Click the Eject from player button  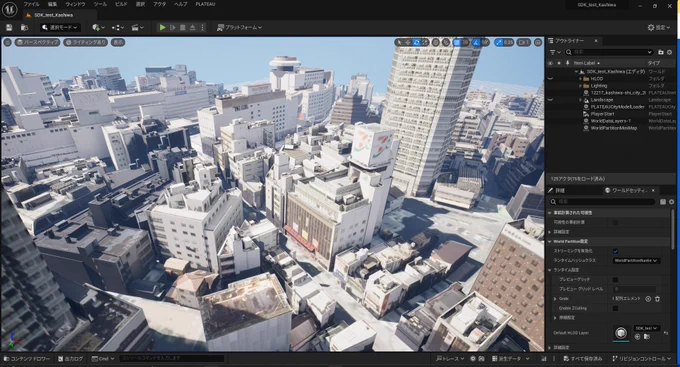[193, 27]
